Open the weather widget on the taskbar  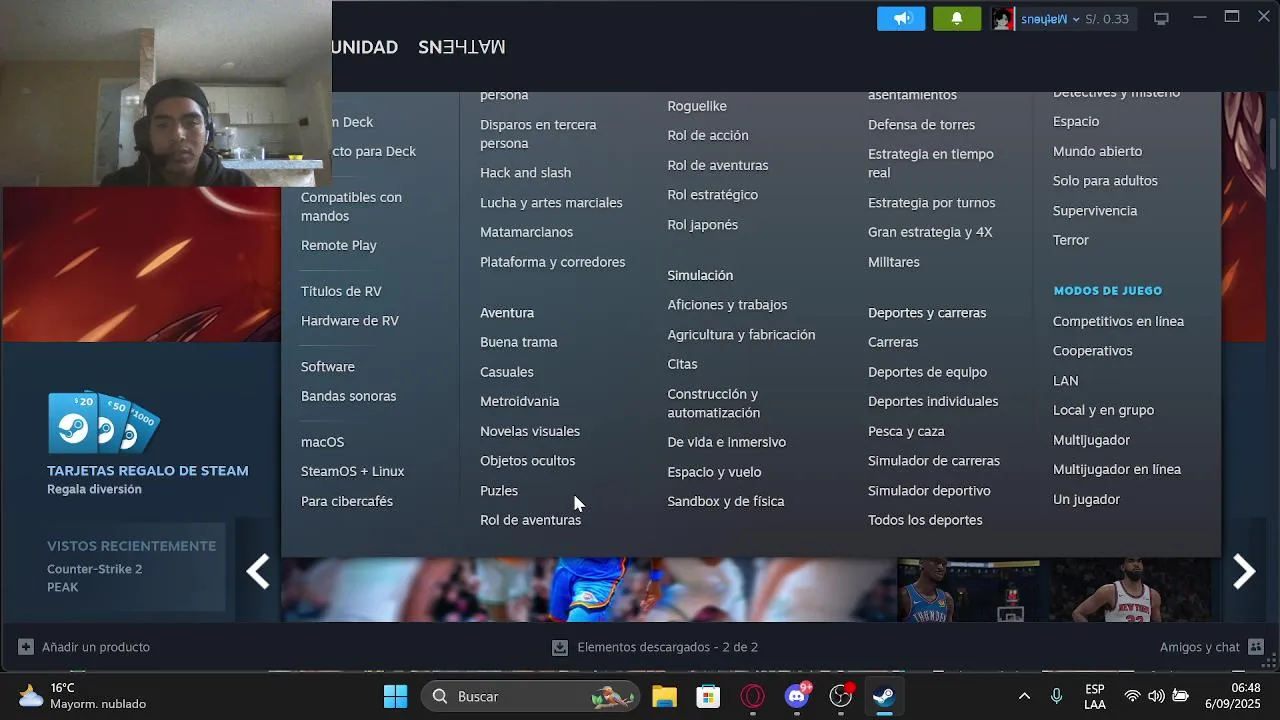(82, 696)
